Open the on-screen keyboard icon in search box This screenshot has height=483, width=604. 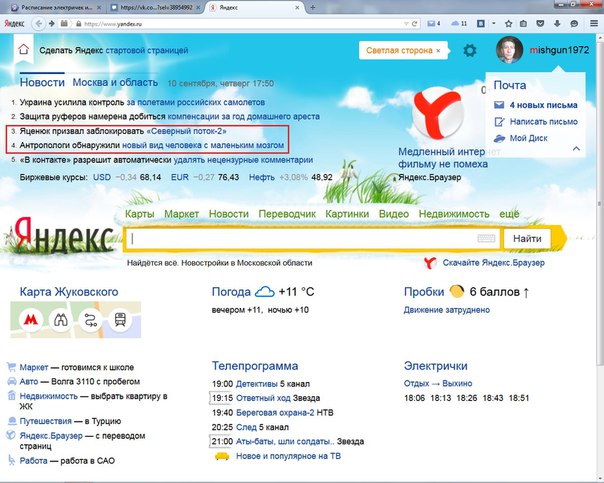[486, 238]
